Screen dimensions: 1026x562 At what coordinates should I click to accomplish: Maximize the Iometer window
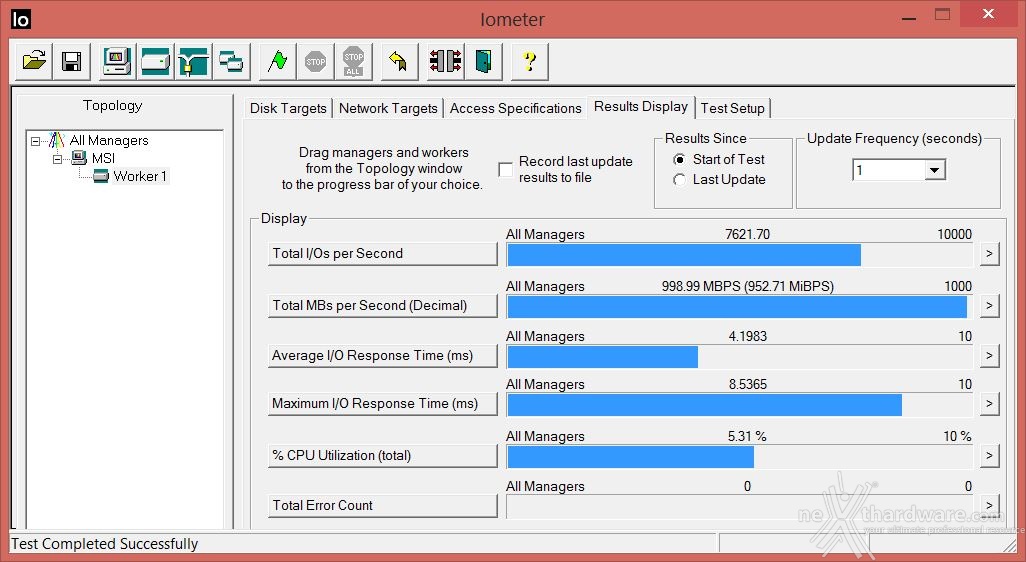click(x=942, y=16)
